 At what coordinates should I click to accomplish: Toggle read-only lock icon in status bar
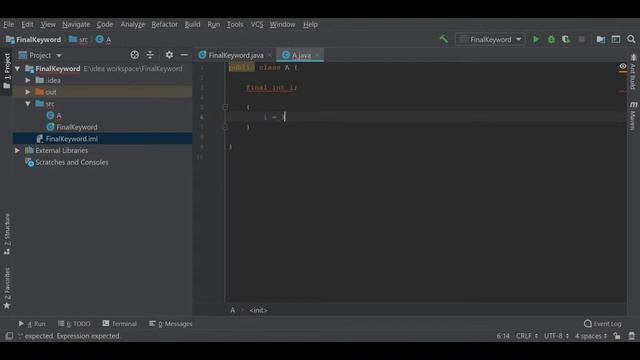617,336
